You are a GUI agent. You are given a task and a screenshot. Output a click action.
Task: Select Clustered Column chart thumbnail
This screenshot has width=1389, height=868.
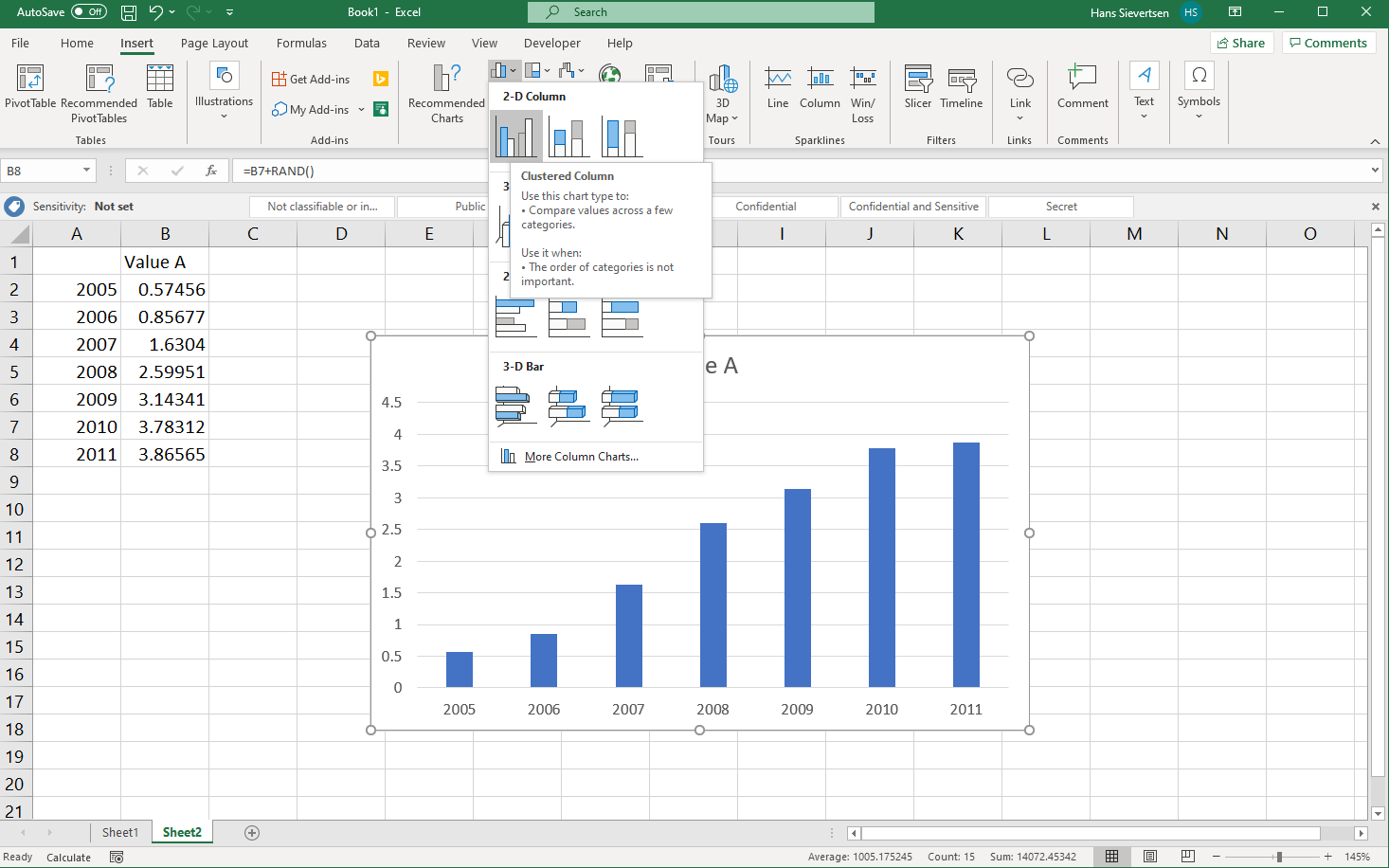(x=516, y=135)
